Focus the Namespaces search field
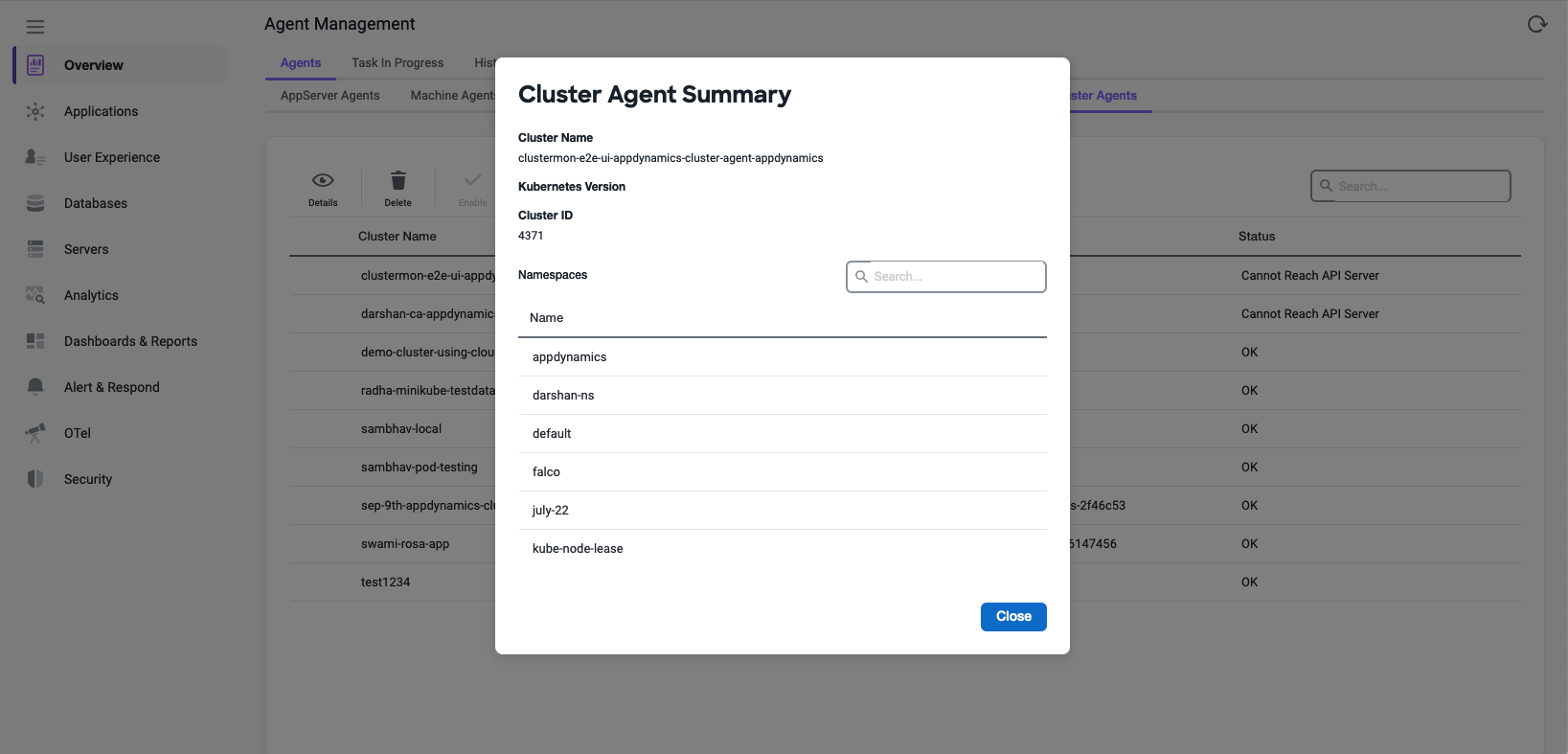Viewport: 1568px width, 754px height. tap(946, 277)
